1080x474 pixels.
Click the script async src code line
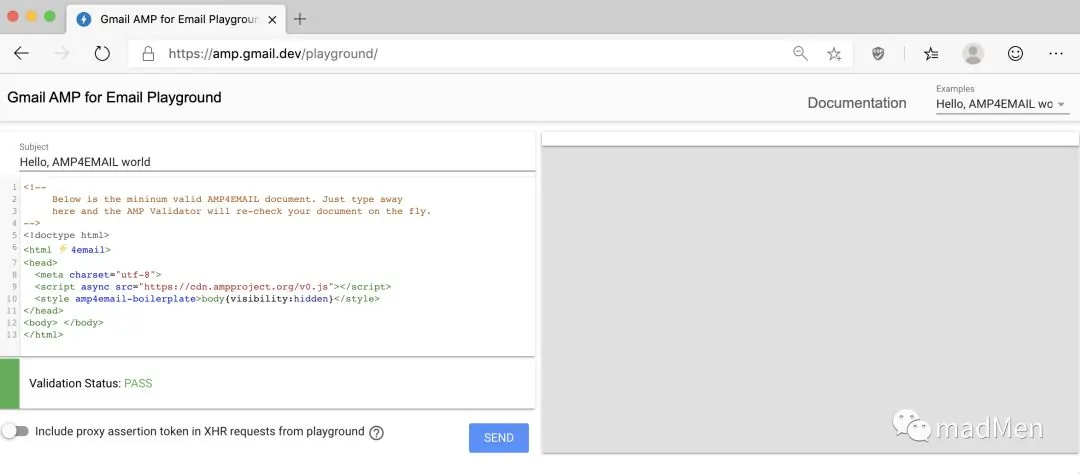(213, 286)
